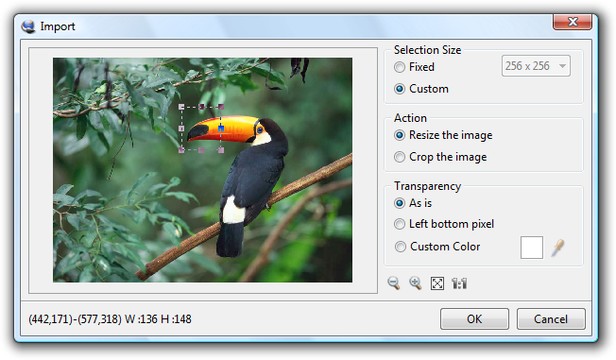
Task: Confirm import with OK button
Action: (474, 319)
